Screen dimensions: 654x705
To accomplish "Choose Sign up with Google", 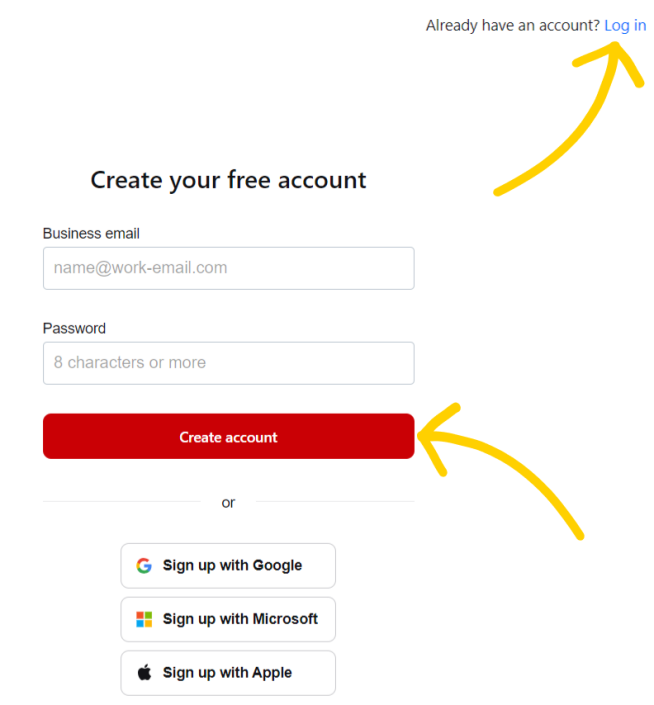I will pyautogui.click(x=228, y=566).
